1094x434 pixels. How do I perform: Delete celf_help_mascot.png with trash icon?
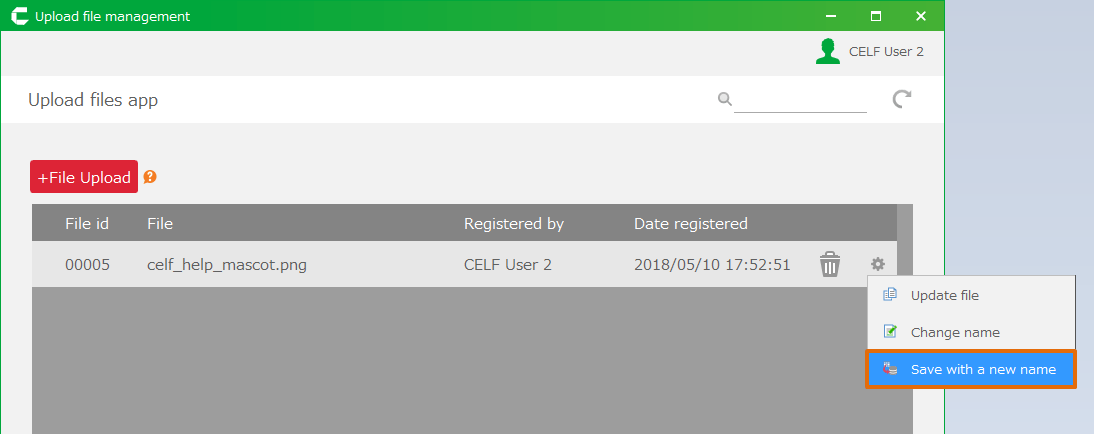click(x=830, y=265)
